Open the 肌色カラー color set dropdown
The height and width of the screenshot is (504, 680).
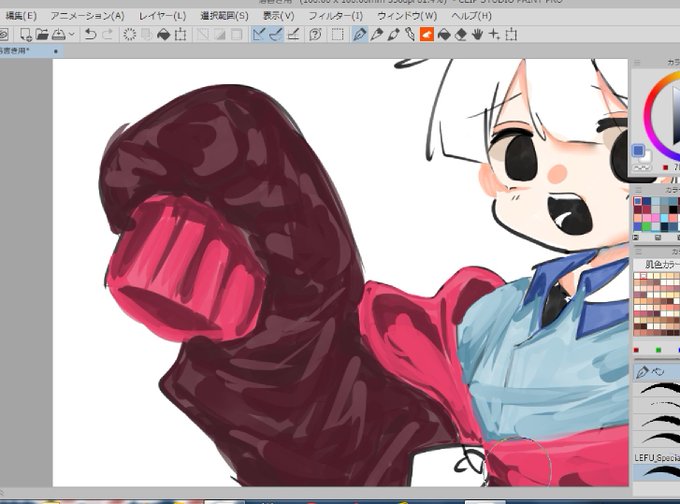(x=657, y=264)
